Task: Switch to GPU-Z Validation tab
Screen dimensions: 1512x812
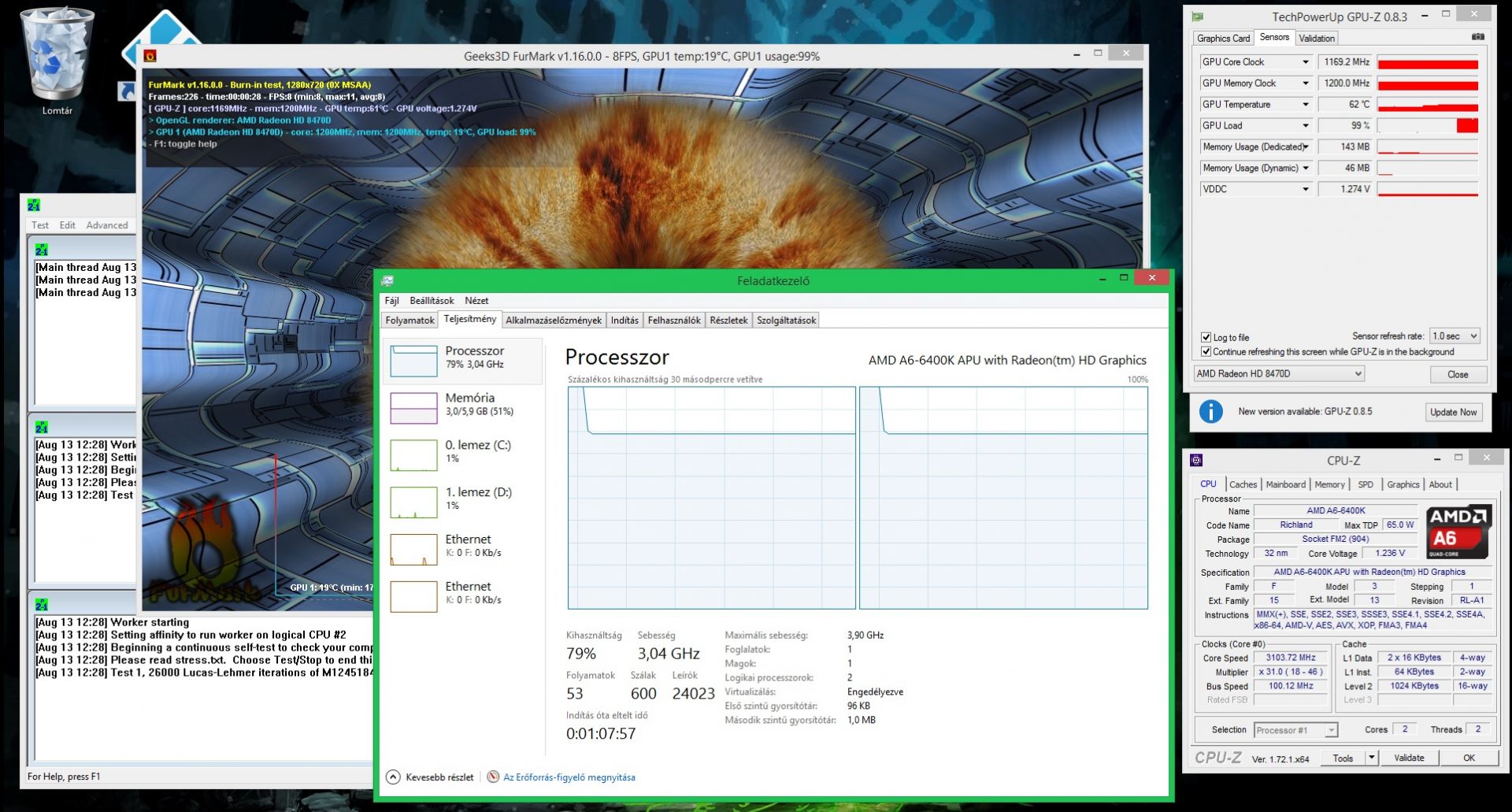Action: (x=1317, y=39)
